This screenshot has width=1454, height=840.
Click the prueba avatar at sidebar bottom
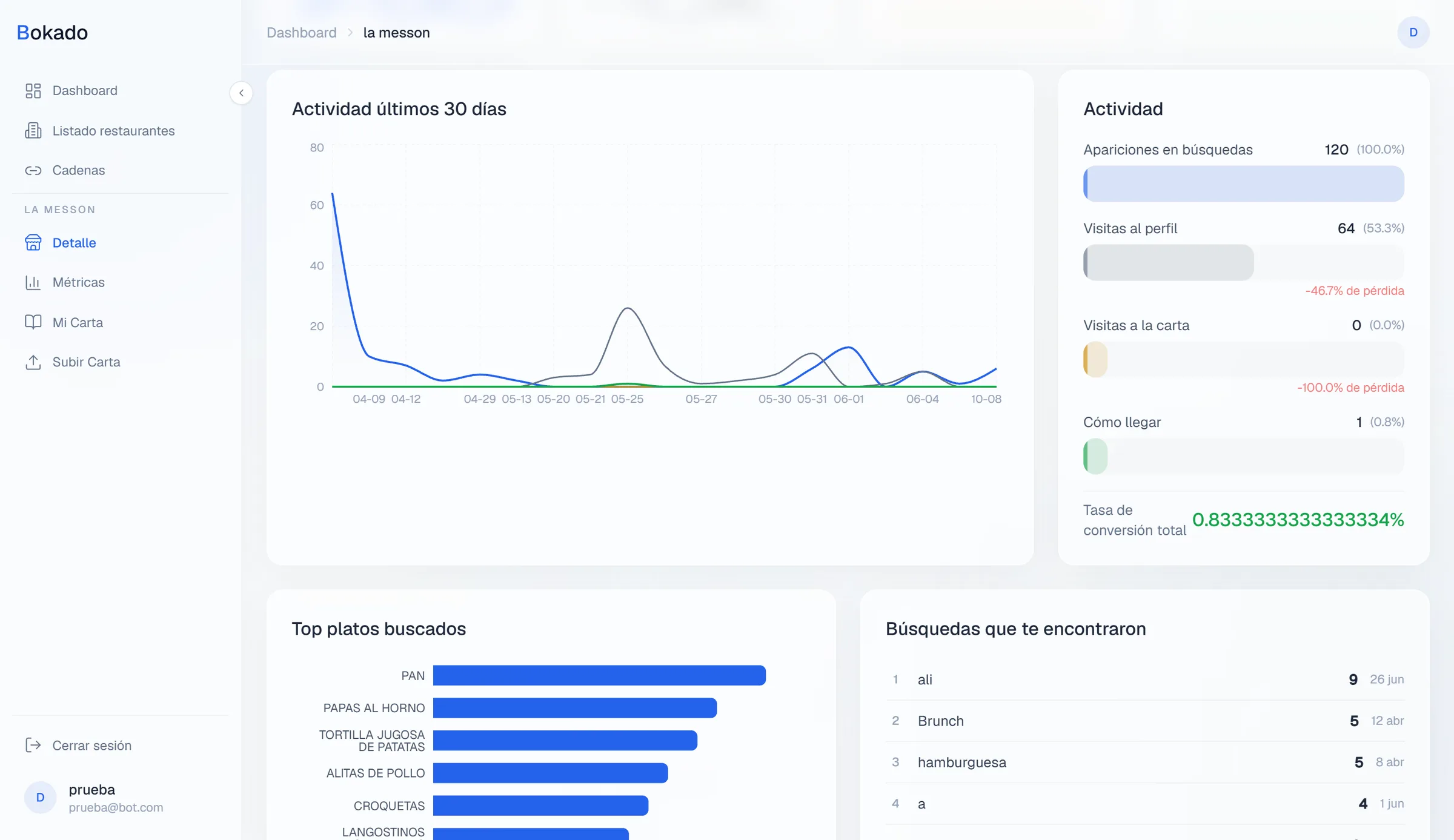click(x=40, y=798)
